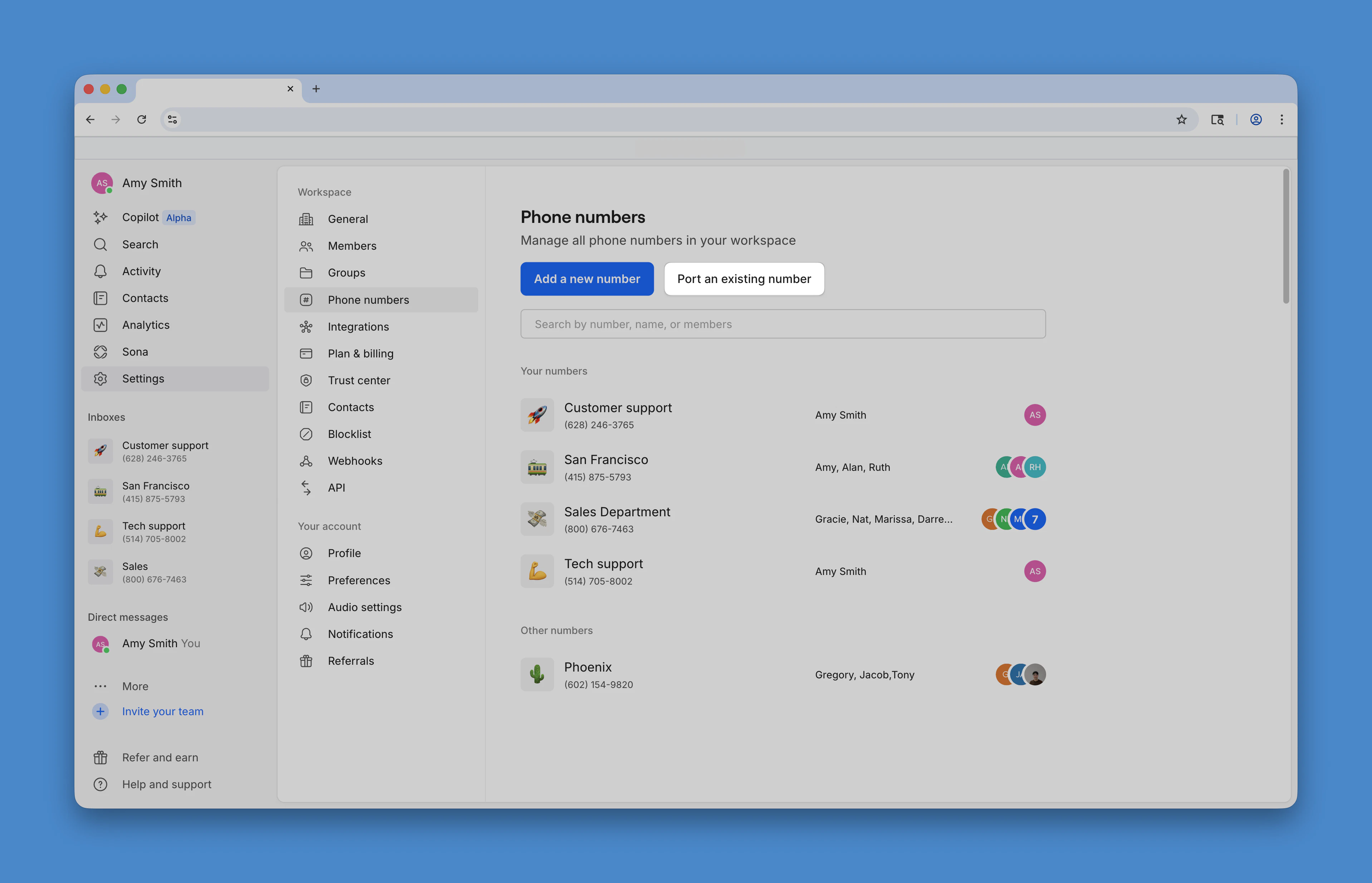This screenshot has width=1372, height=883.
Task: Click Port an existing number button
Action: 744,279
